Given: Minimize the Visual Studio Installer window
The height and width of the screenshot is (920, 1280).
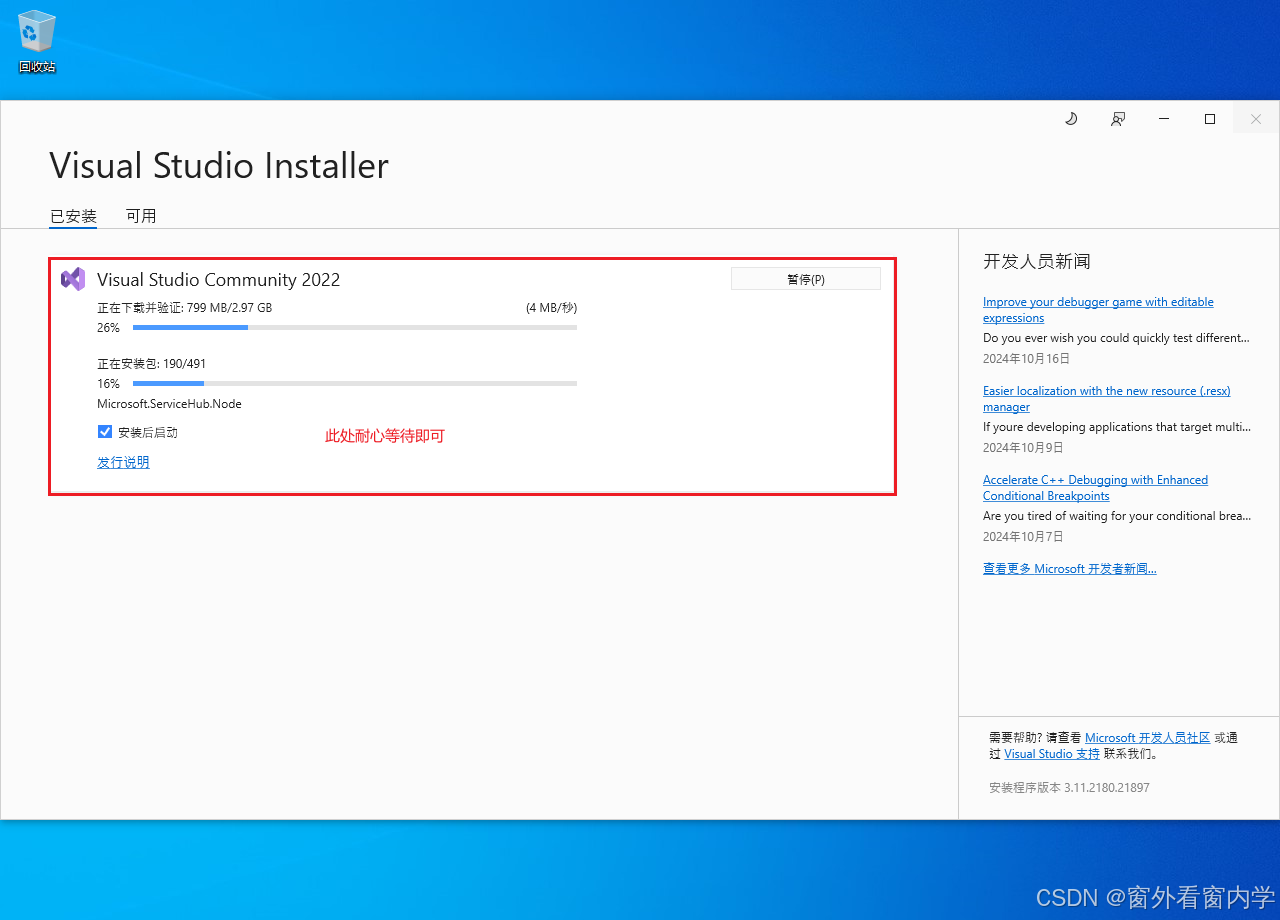Looking at the screenshot, I should tap(1164, 118).
